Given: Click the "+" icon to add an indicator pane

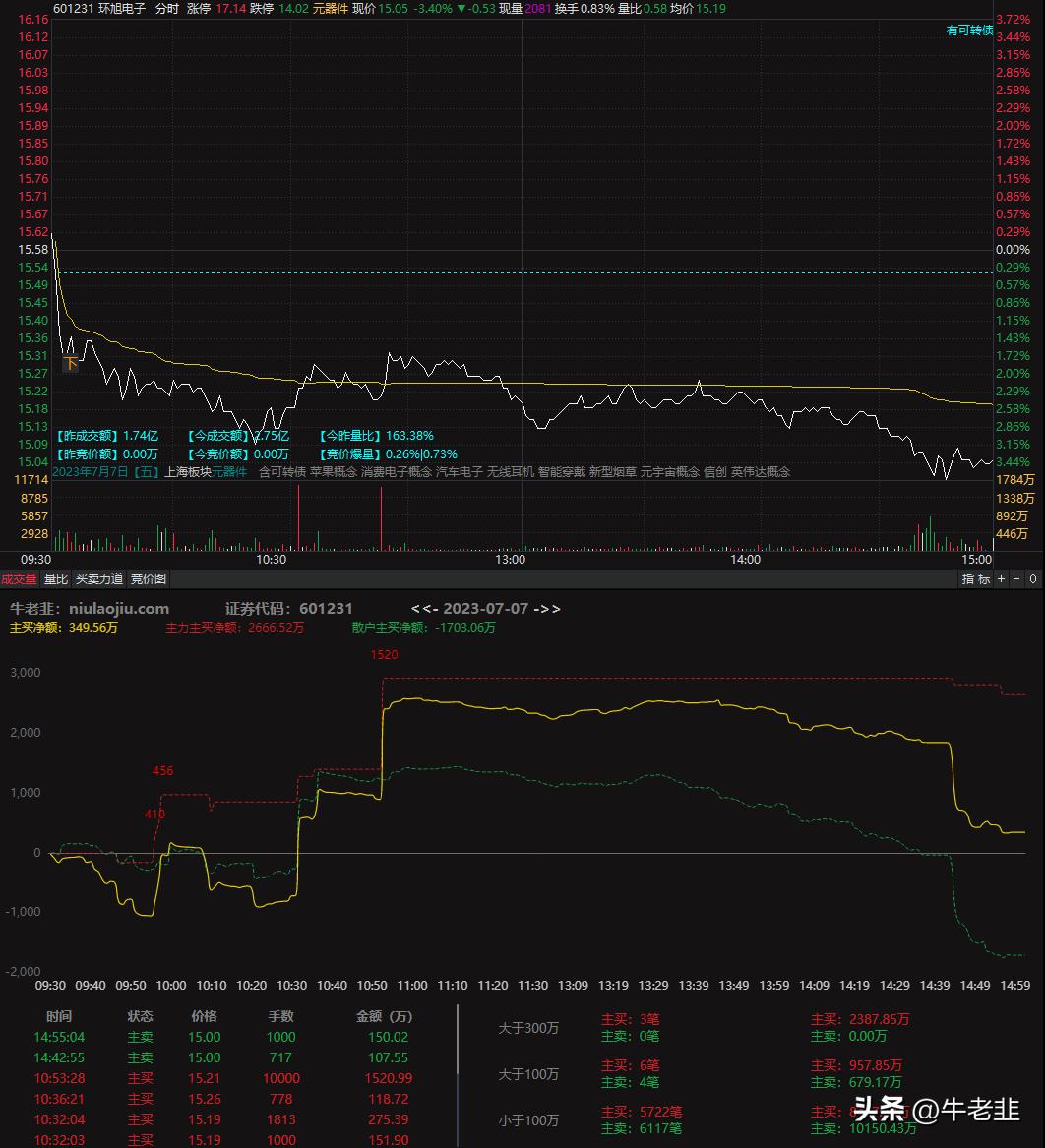Looking at the screenshot, I should pos(1000,578).
